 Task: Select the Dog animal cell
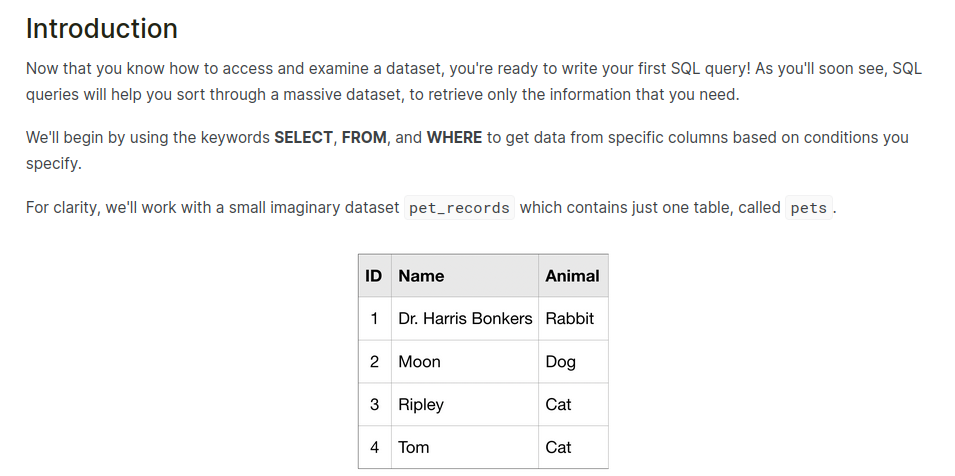(x=561, y=362)
